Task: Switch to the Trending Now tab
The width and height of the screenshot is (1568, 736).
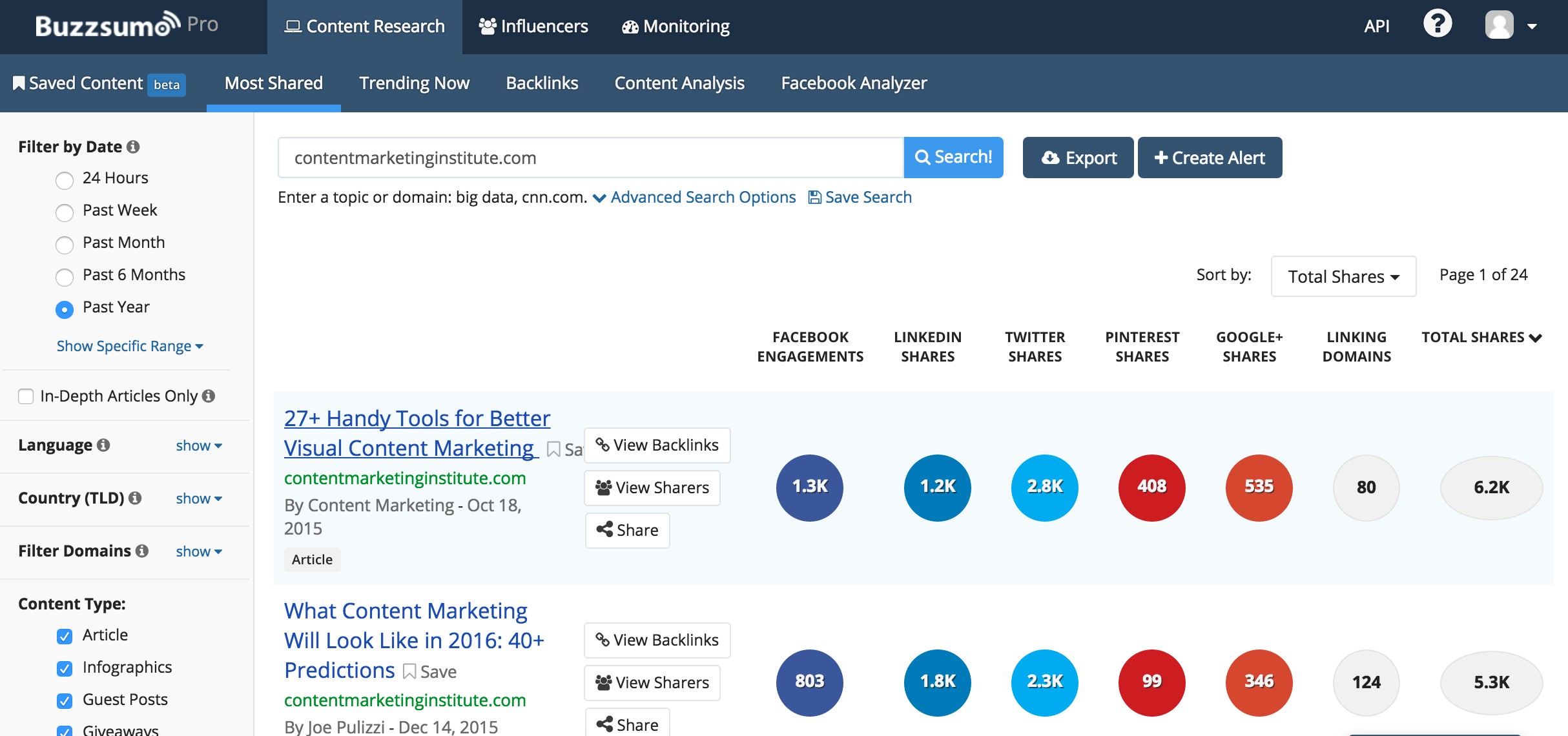Action: pos(415,83)
